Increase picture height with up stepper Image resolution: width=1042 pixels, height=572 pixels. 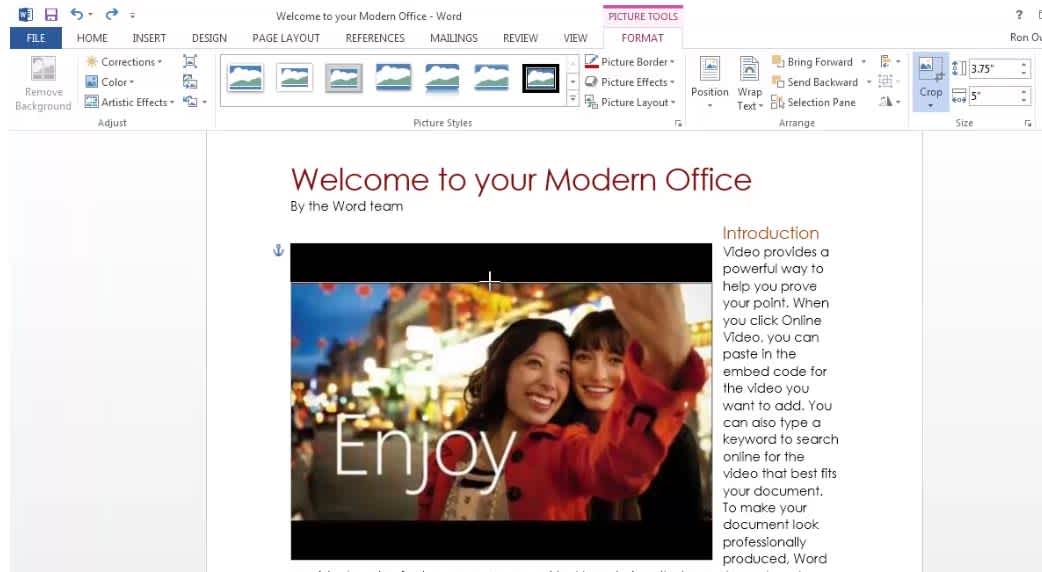[1023, 64]
